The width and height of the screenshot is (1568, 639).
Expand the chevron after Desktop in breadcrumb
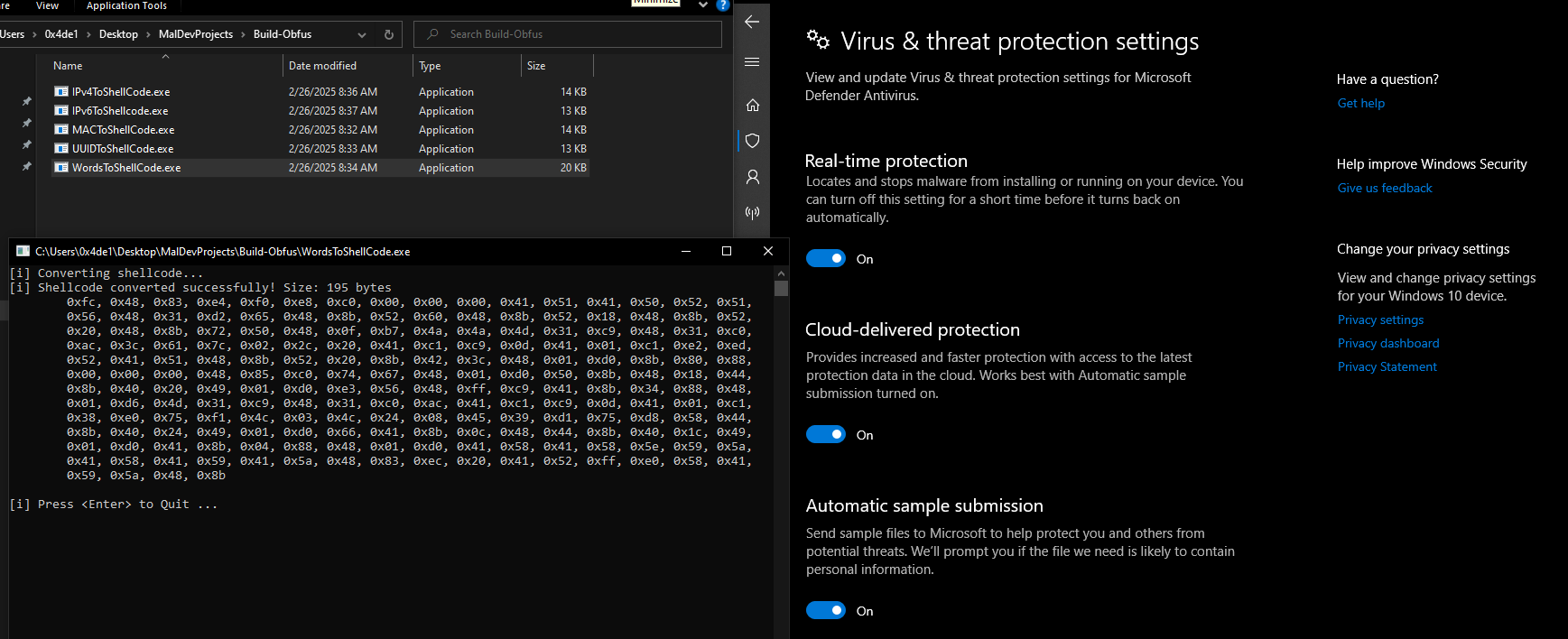pyautogui.click(x=148, y=34)
